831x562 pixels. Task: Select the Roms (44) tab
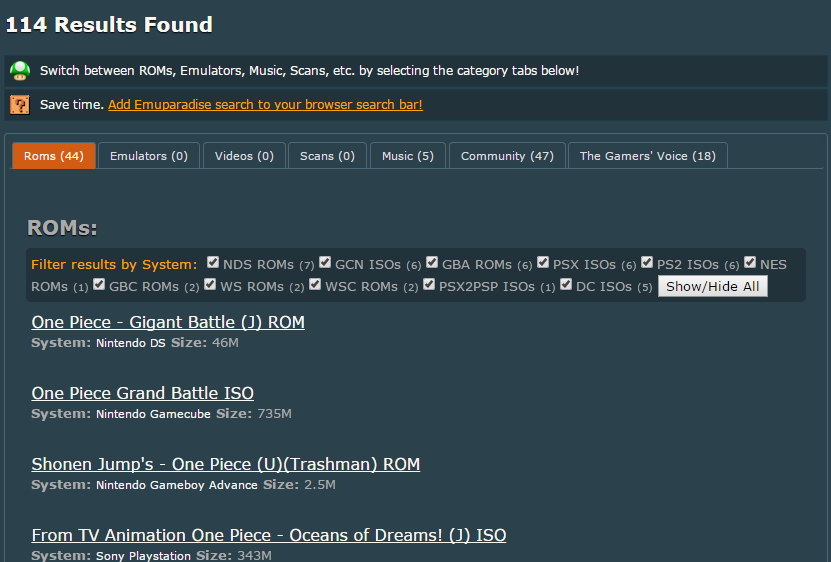[54, 155]
